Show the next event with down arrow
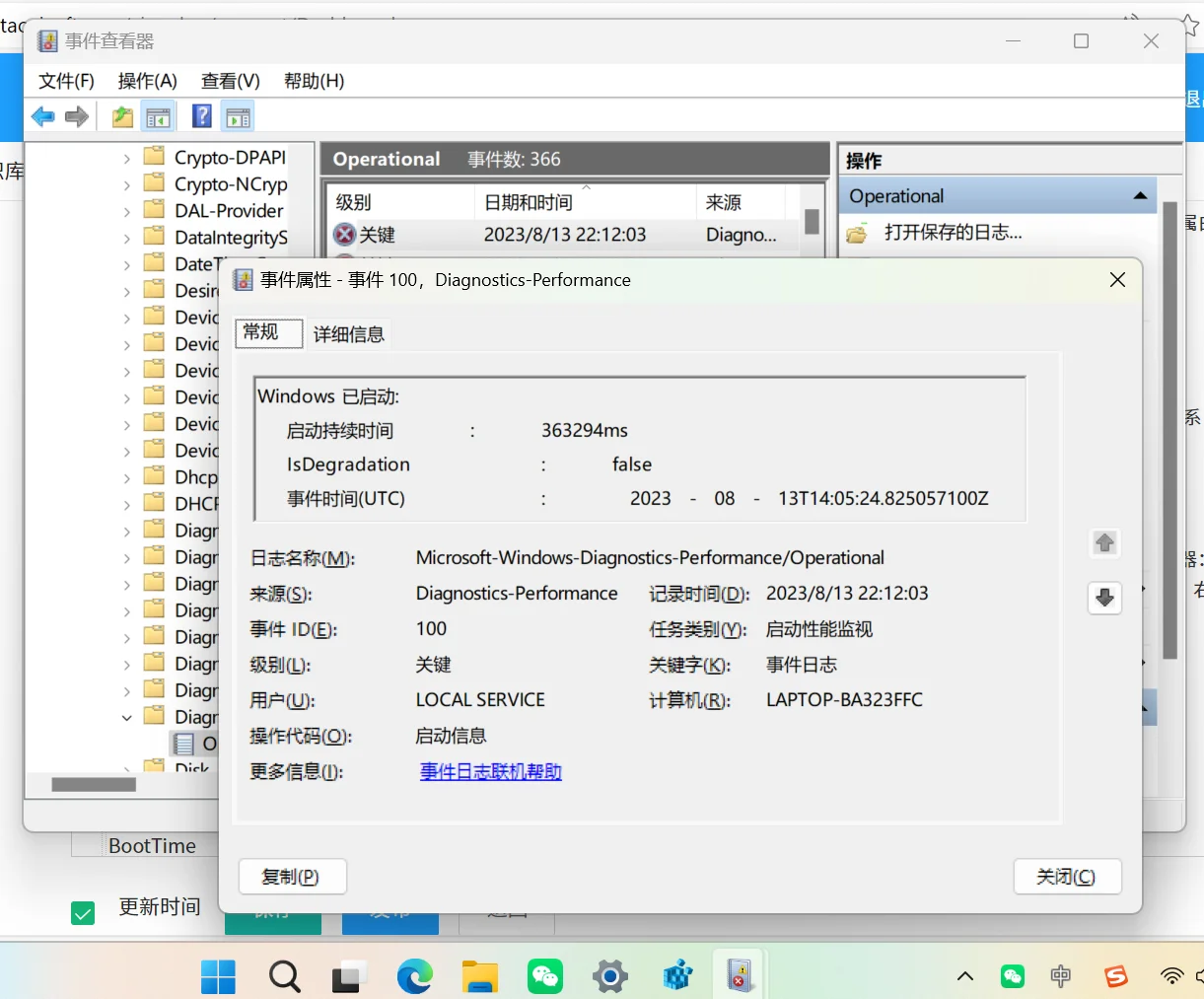The height and width of the screenshot is (999, 1204). (1104, 598)
